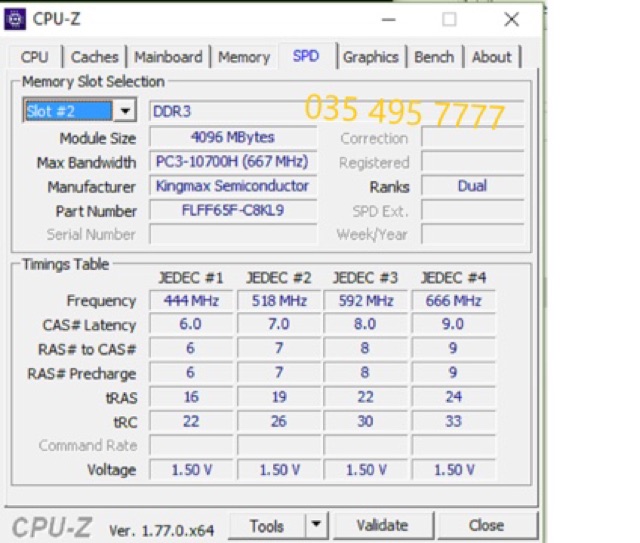This screenshot has height=543, width=640.
Task: Click the Timings Table group label
Action: click(x=66, y=264)
